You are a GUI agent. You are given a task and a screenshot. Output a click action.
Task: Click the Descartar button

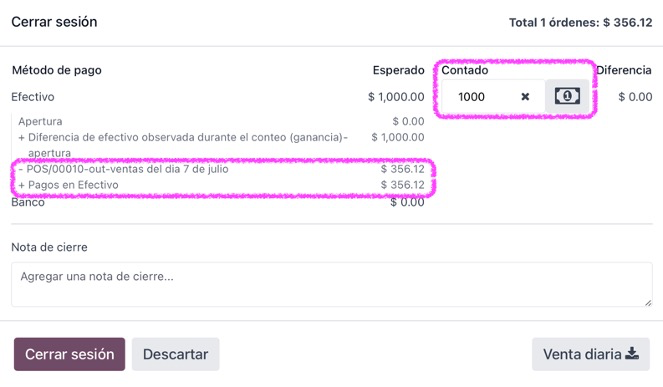[x=175, y=354]
